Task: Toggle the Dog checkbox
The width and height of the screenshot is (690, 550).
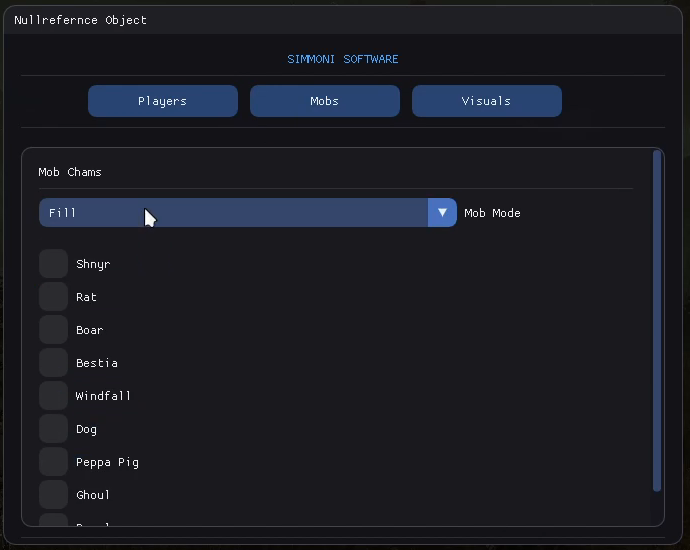Action: click(54, 429)
